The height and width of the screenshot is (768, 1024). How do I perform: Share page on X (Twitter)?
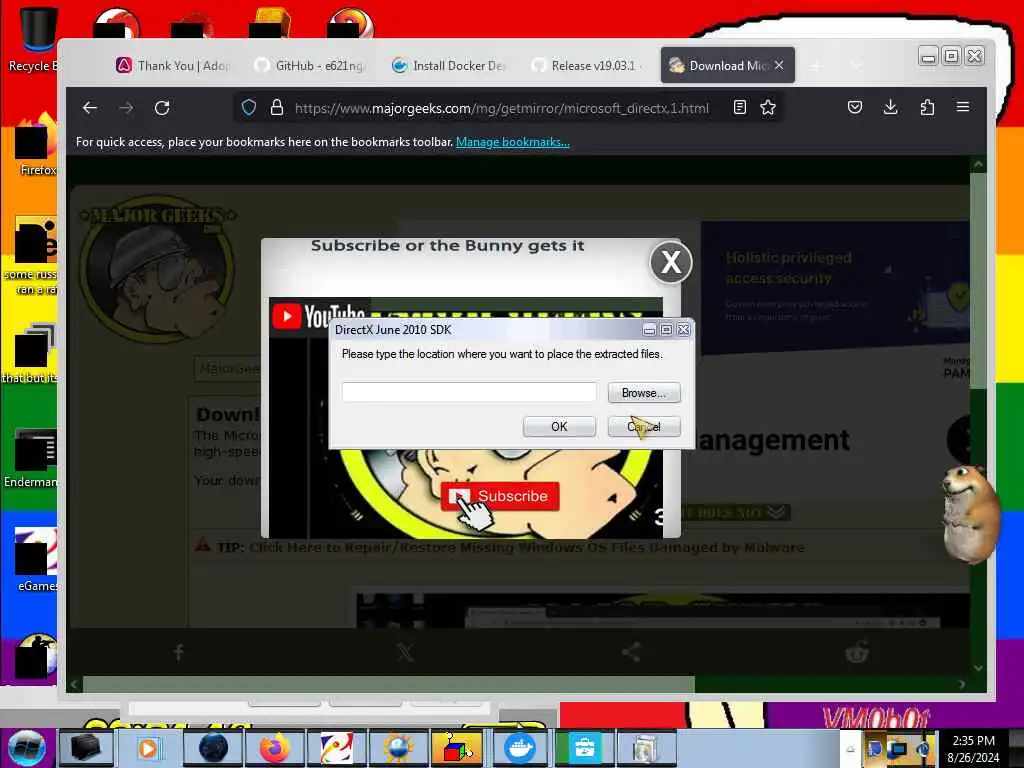tap(405, 652)
